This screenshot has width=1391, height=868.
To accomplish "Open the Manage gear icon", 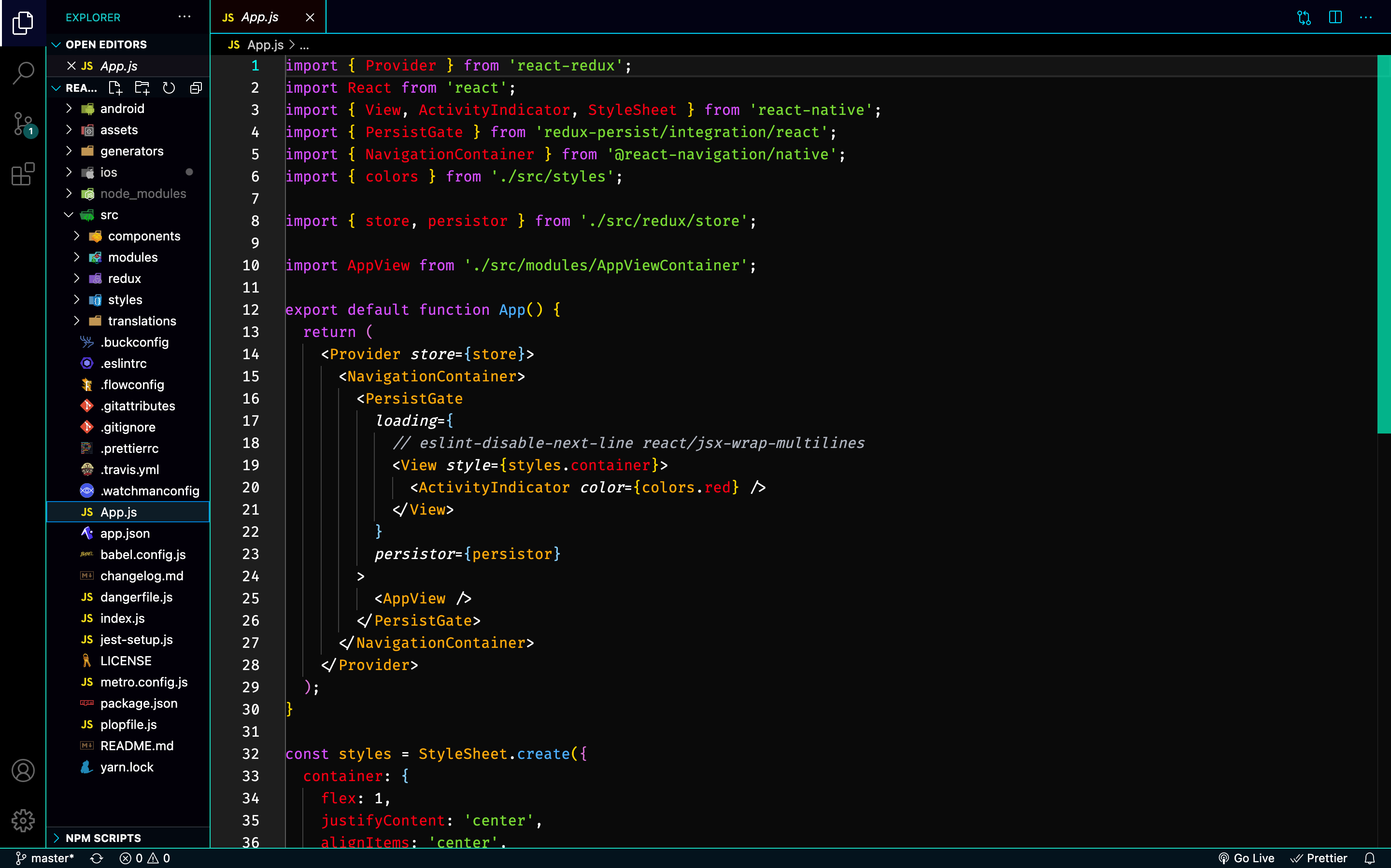I will pos(23,821).
